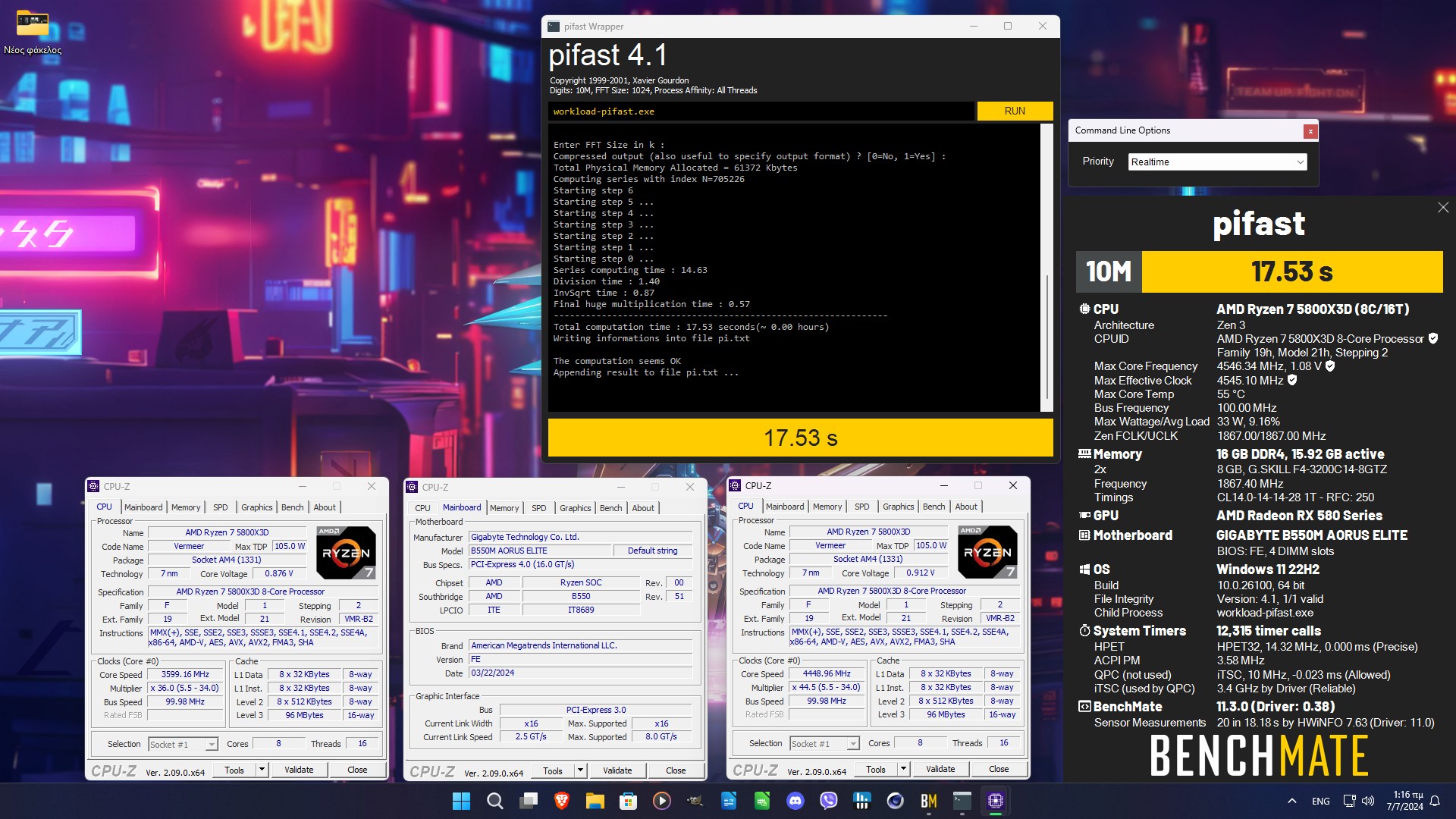Click Validate in the right CPU-Z window
The height and width of the screenshot is (819, 1456).
(x=940, y=769)
